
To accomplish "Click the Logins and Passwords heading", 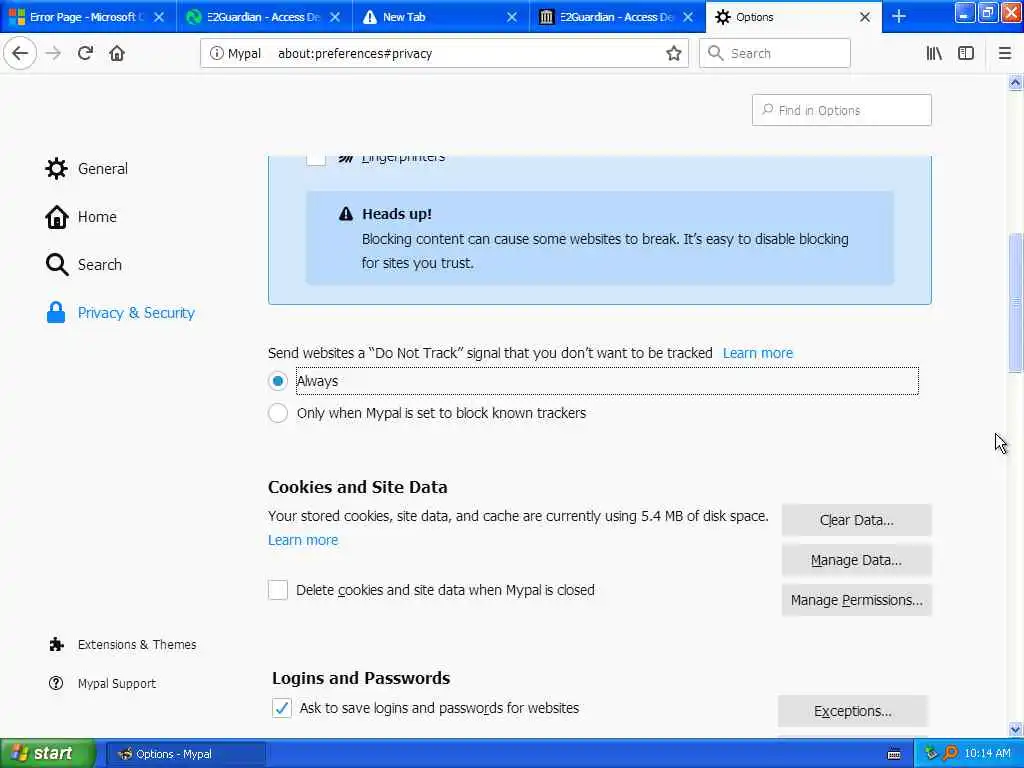I will [x=360, y=678].
